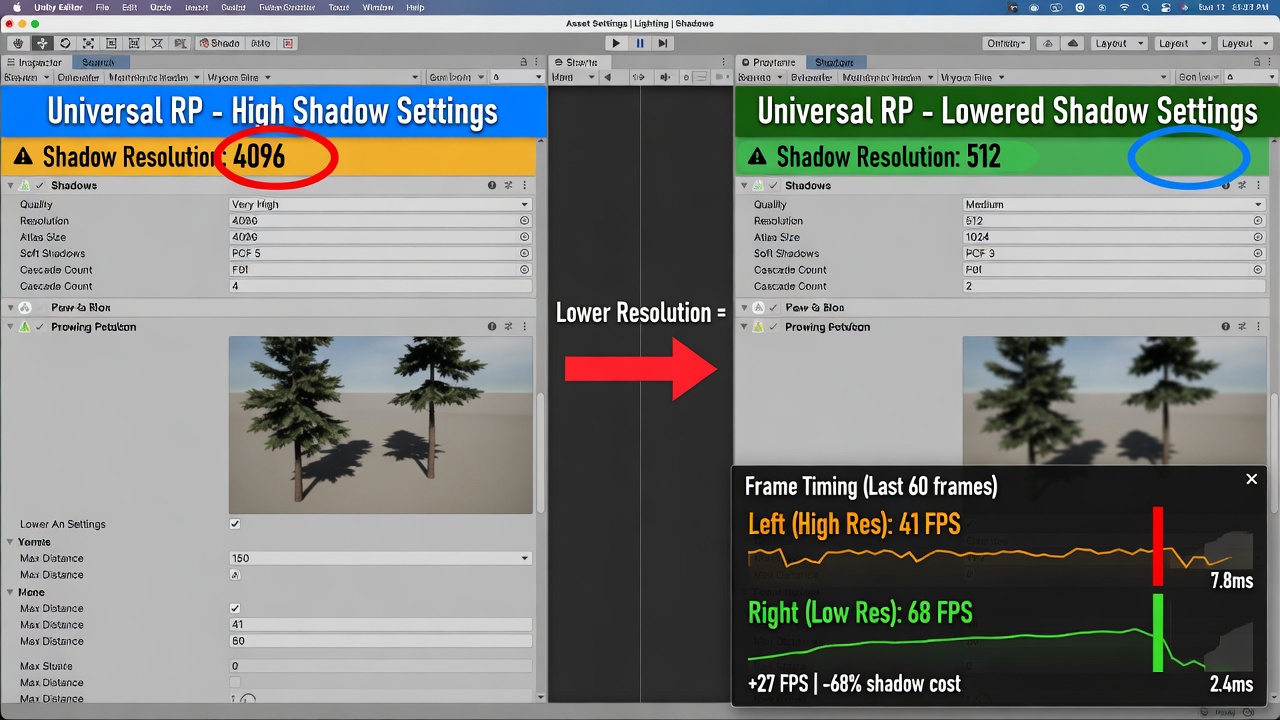Open the Help menu

(415, 7)
